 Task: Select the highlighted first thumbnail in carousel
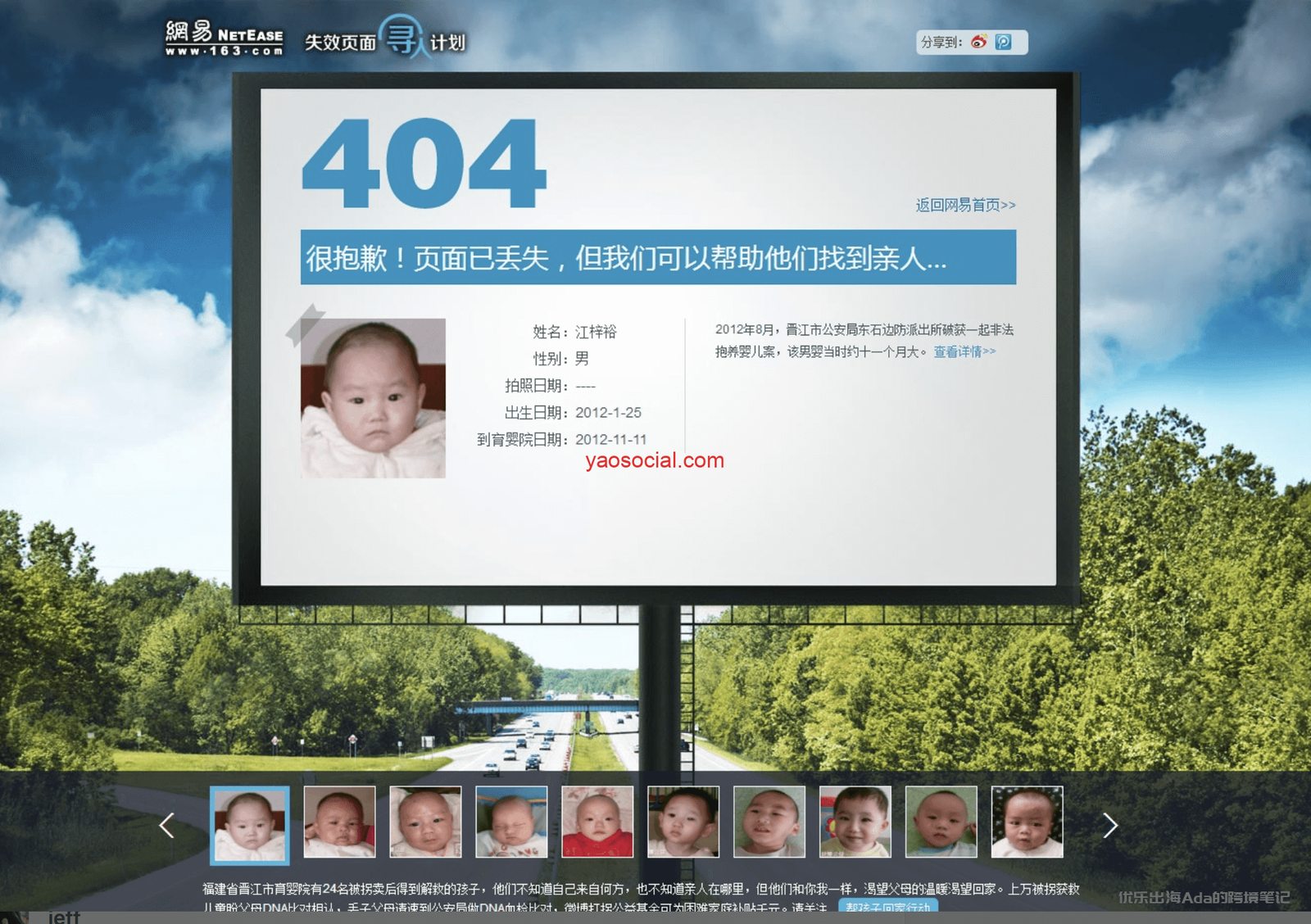tap(250, 824)
